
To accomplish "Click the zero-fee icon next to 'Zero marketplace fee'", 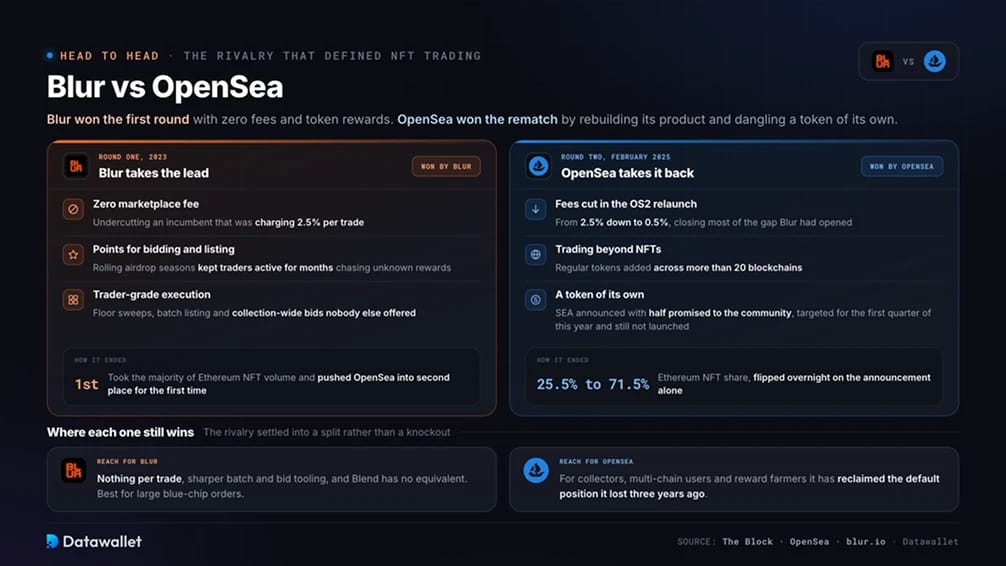I will [x=73, y=209].
